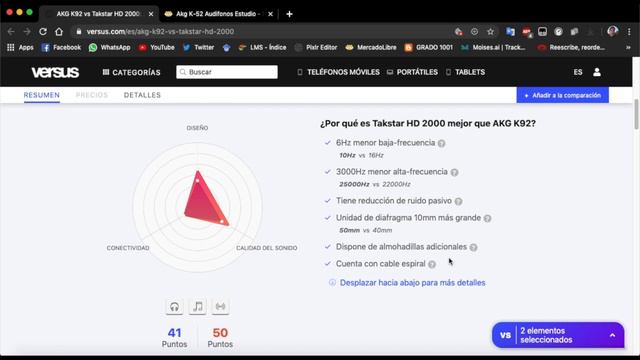640x360 pixels.
Task: Open the Chrome profile avatar
Action: pyautogui.click(x=612, y=31)
